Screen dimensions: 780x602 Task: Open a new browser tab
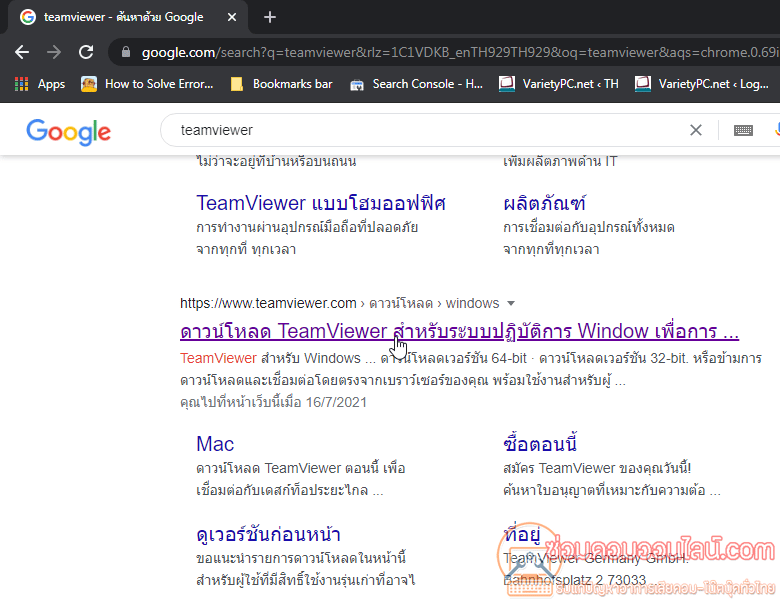[x=270, y=17]
